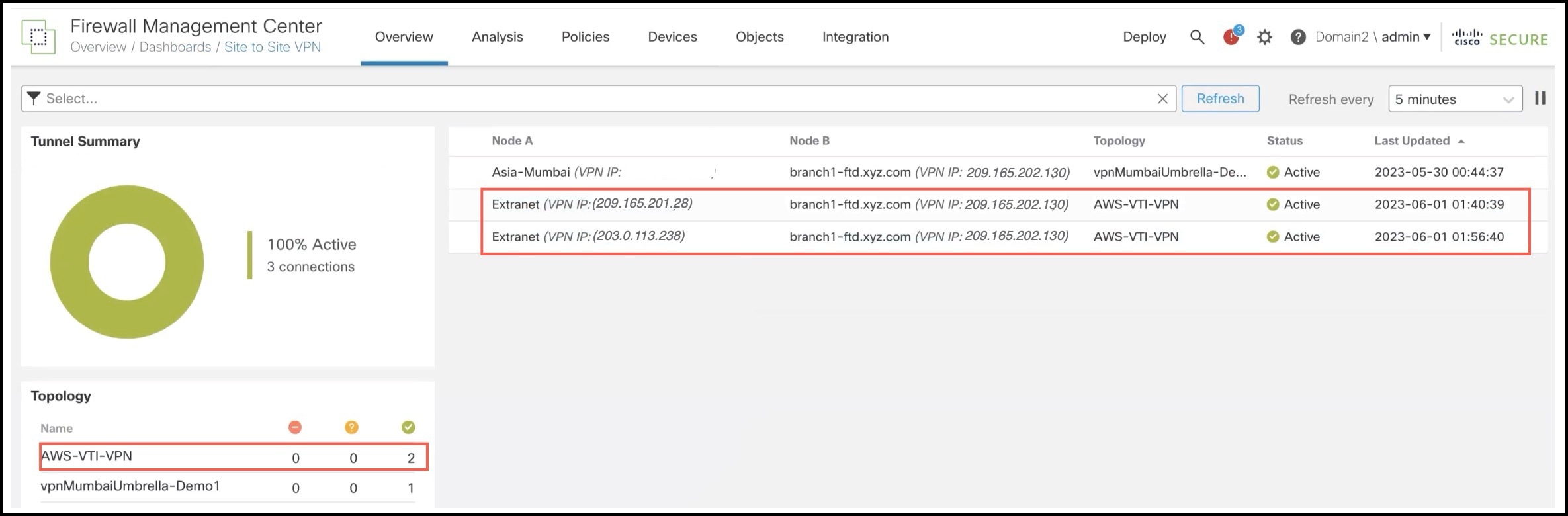Open the search magnifier icon
The width and height of the screenshot is (1568, 516).
tap(1197, 37)
